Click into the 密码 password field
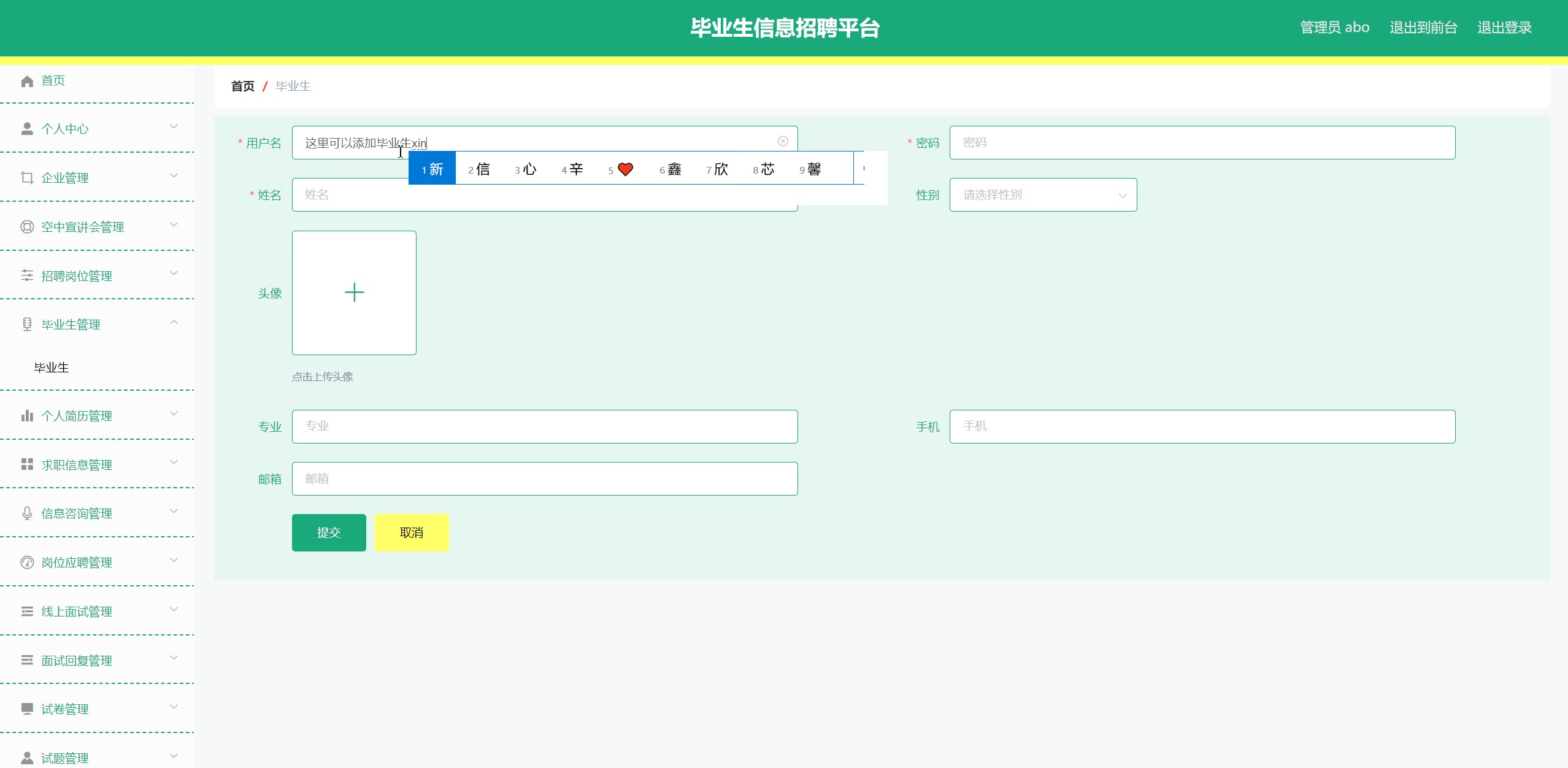1568x768 pixels. click(x=1202, y=143)
